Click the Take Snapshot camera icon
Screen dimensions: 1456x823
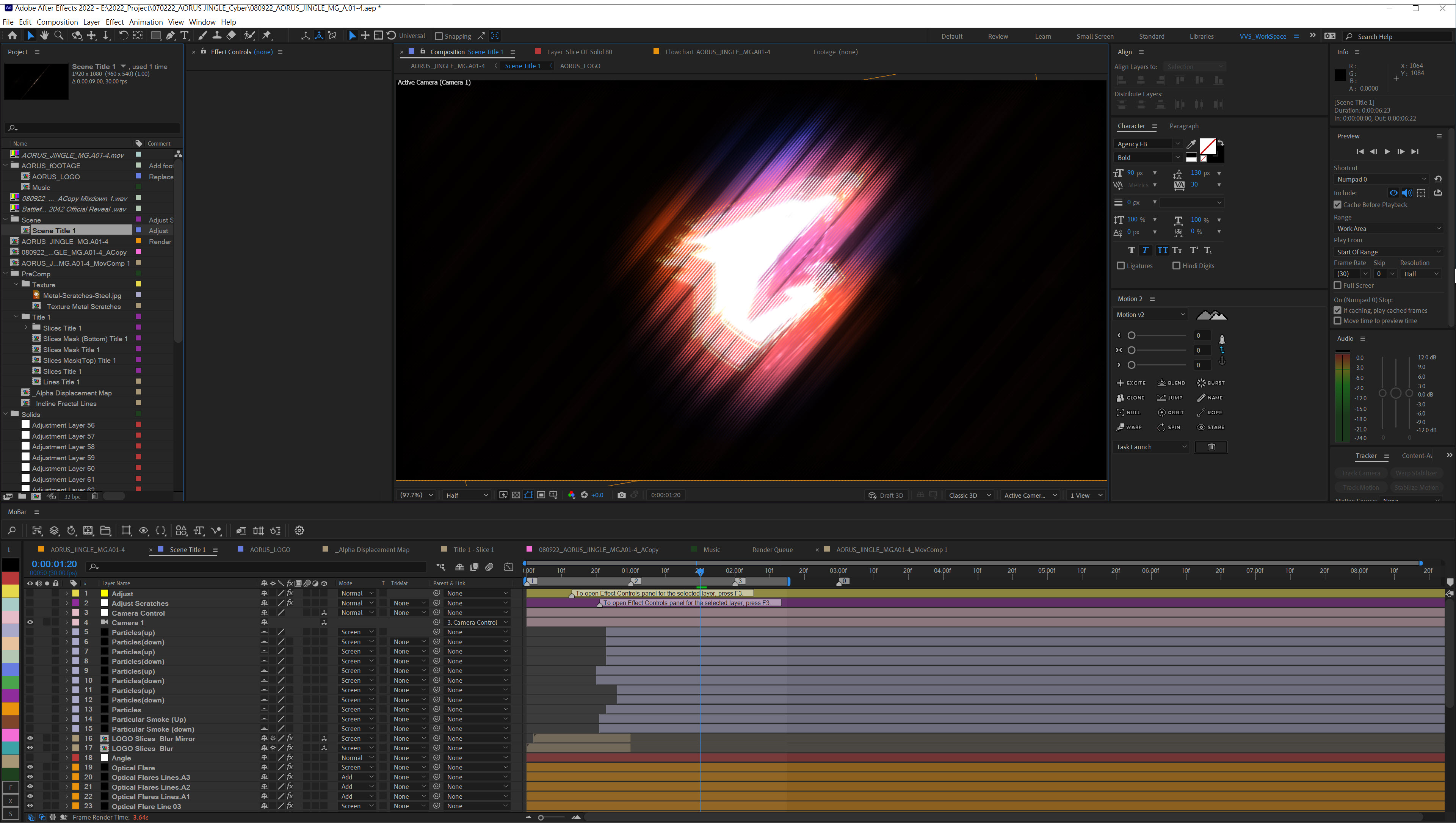[621, 495]
